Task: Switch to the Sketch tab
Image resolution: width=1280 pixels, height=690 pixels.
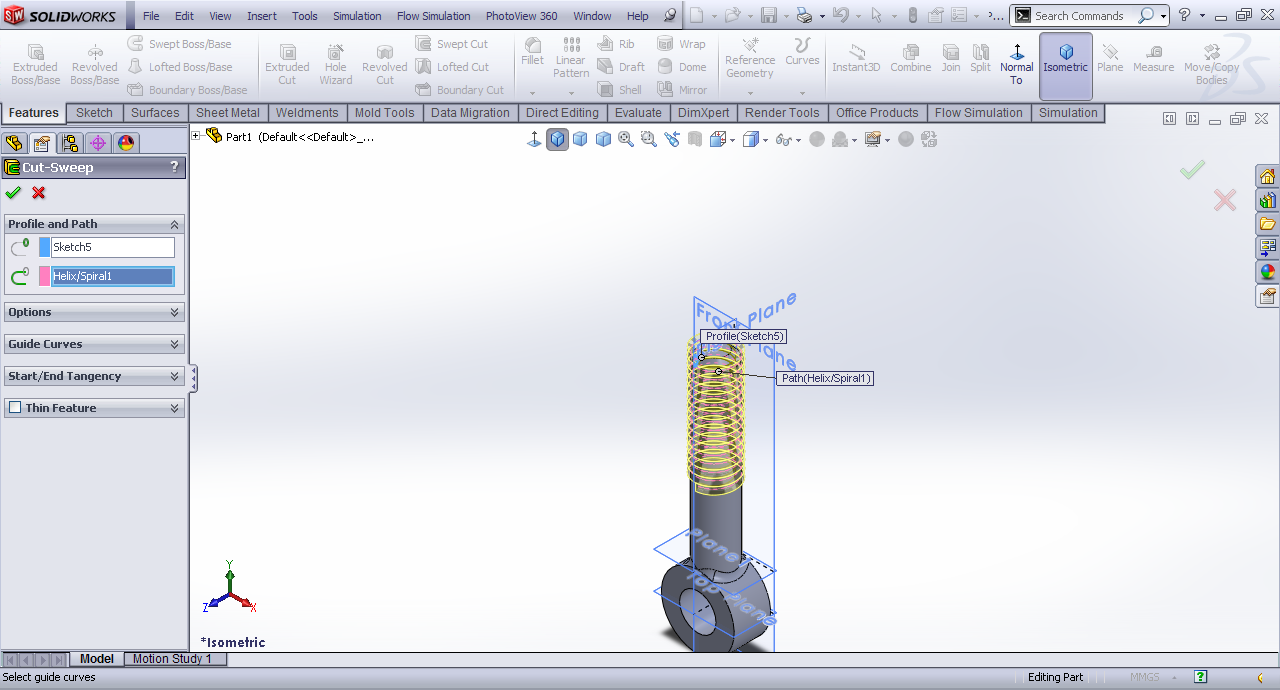Action: click(x=94, y=113)
